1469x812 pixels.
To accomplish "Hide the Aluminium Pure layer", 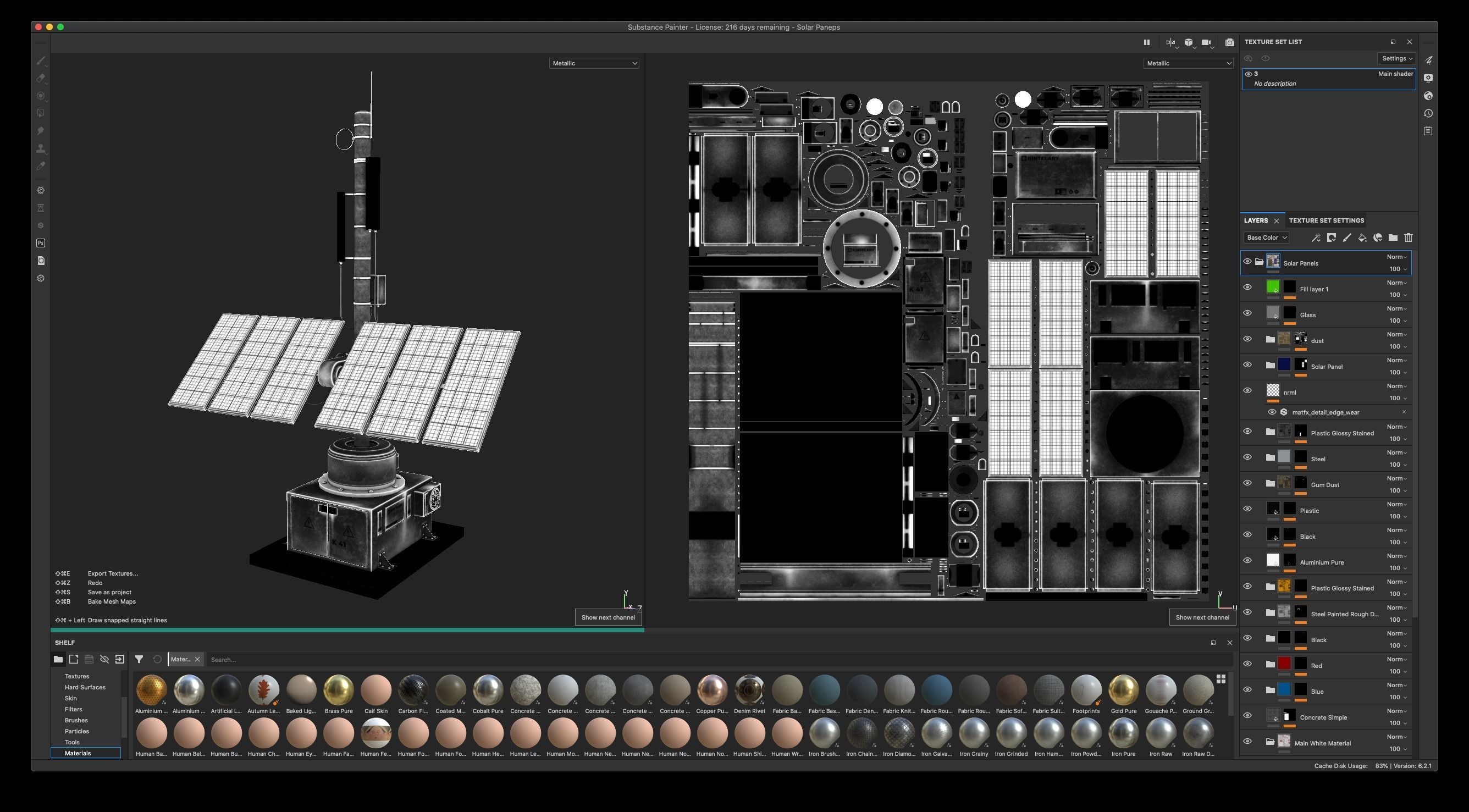I will (x=1247, y=561).
